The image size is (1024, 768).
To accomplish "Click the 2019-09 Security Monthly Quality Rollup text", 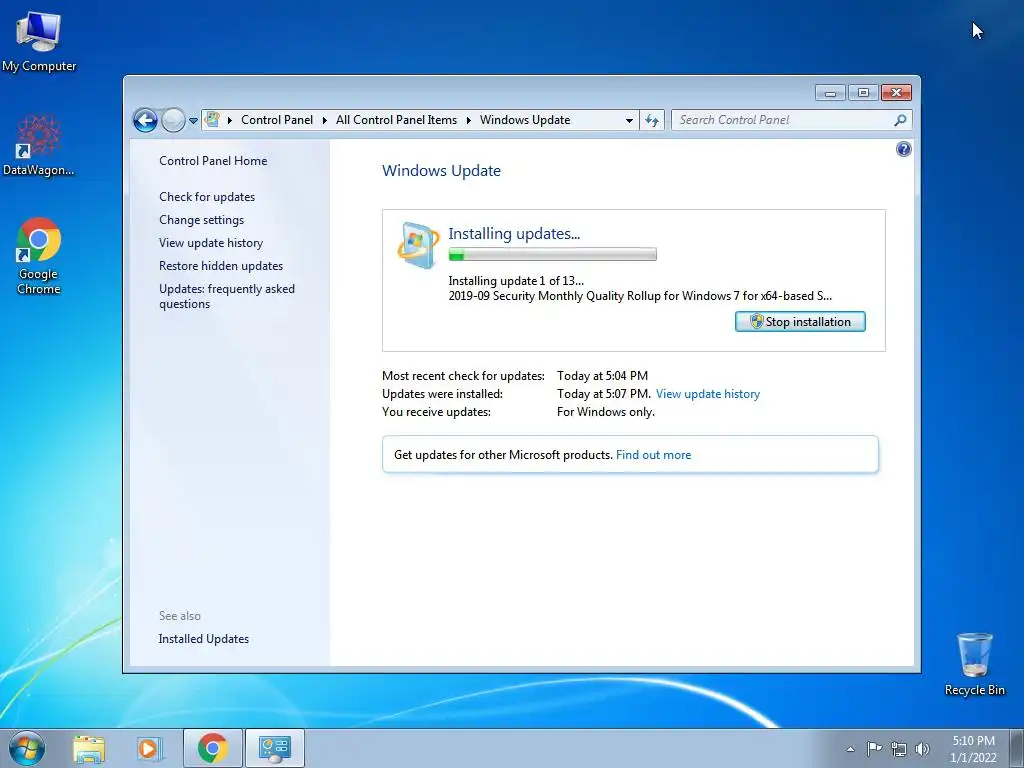I will coord(640,296).
